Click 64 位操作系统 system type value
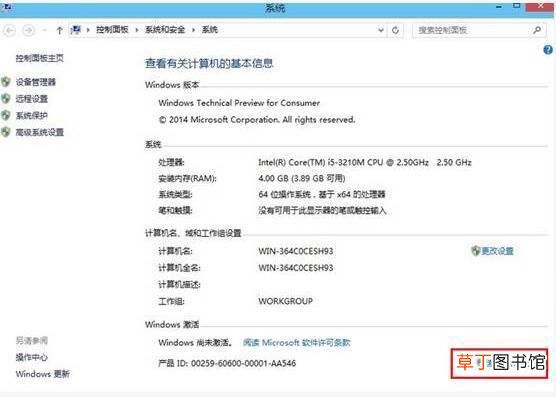The image size is (556, 397). point(322,194)
